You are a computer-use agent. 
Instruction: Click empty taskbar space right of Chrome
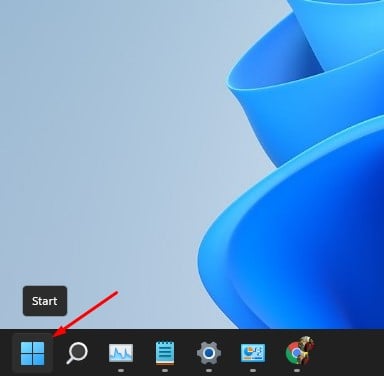click(x=350, y=353)
